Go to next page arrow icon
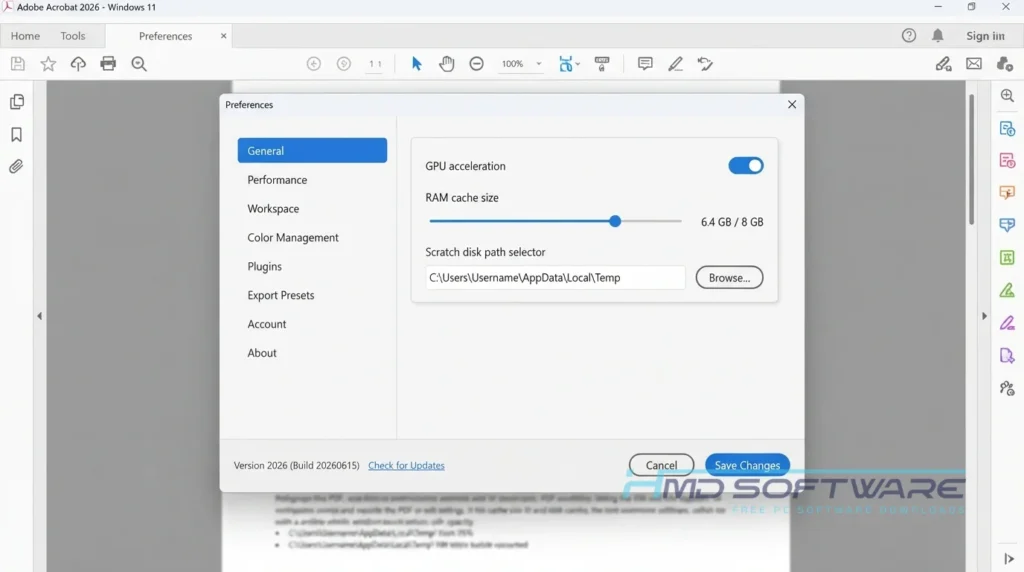Viewport: 1024px width, 572px height. (344, 64)
